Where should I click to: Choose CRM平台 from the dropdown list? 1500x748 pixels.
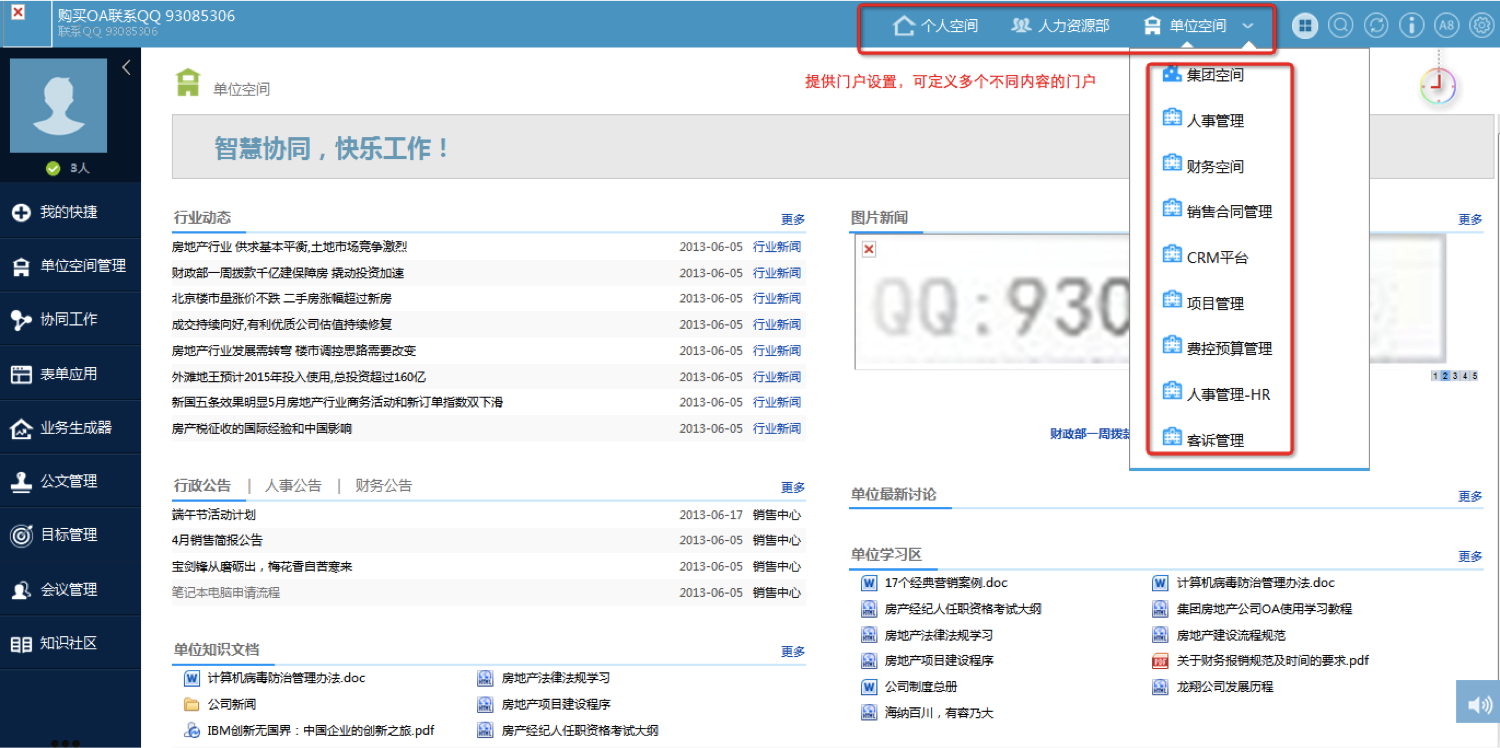coord(1216,258)
